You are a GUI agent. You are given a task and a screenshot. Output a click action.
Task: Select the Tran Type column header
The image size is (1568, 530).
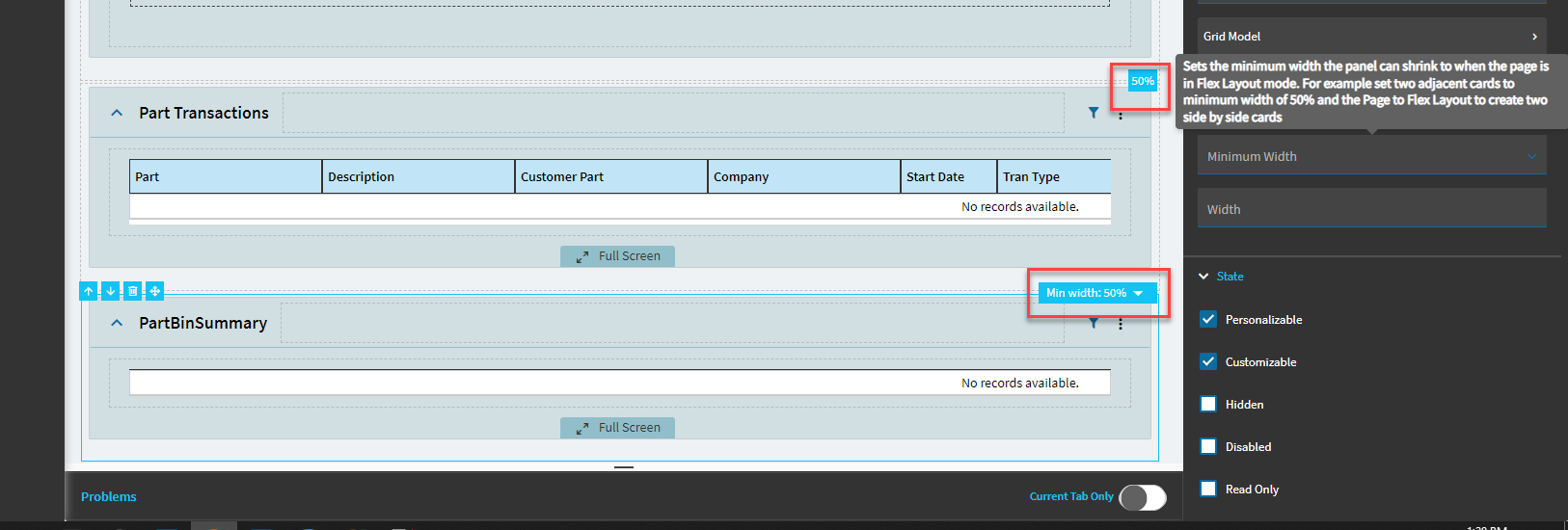coord(1054,177)
